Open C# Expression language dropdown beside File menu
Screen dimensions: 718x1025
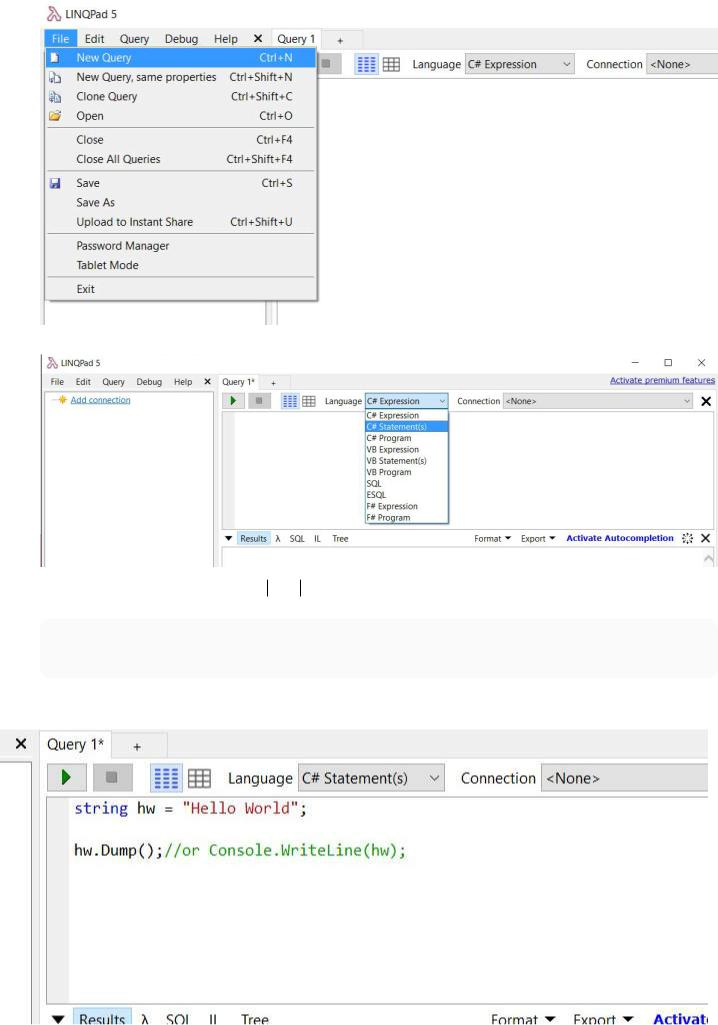click(519, 64)
